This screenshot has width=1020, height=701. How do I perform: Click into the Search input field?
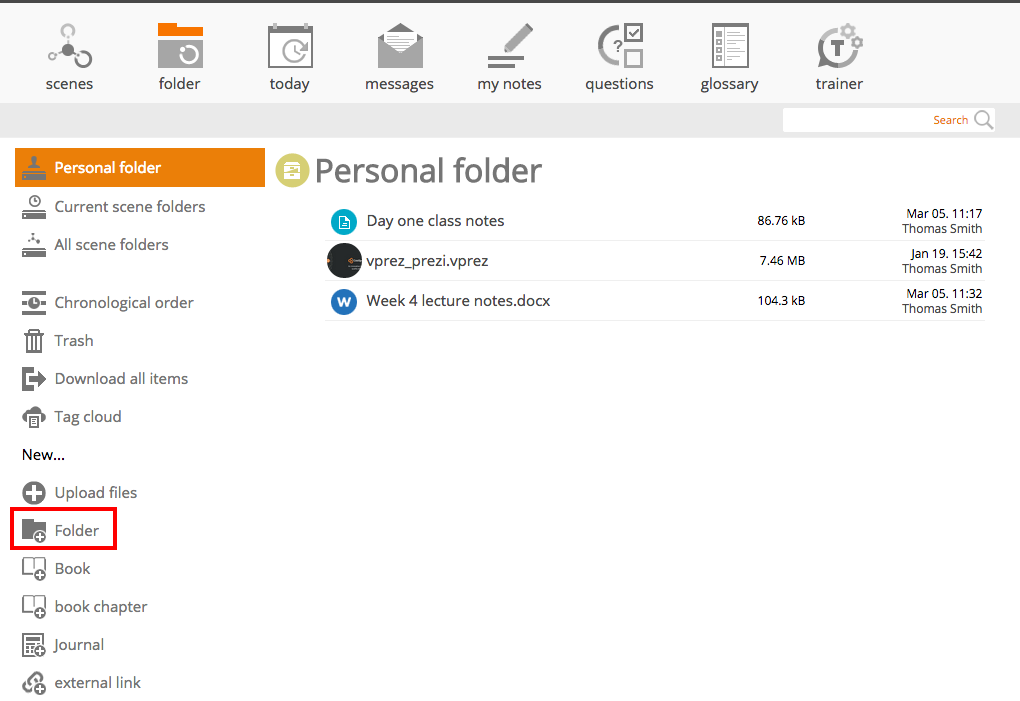pyautogui.click(x=860, y=120)
